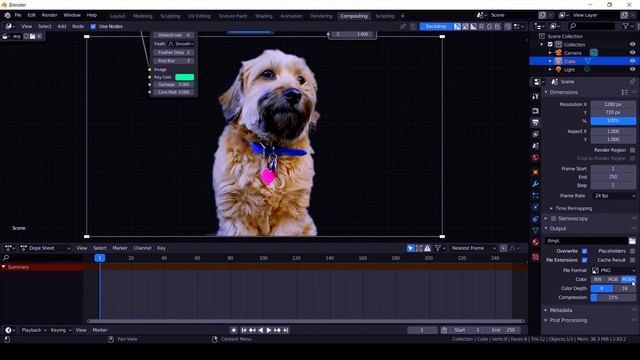This screenshot has height=360, width=640.
Task: Switch to the Scripting workspace tab
Action: [x=384, y=16]
